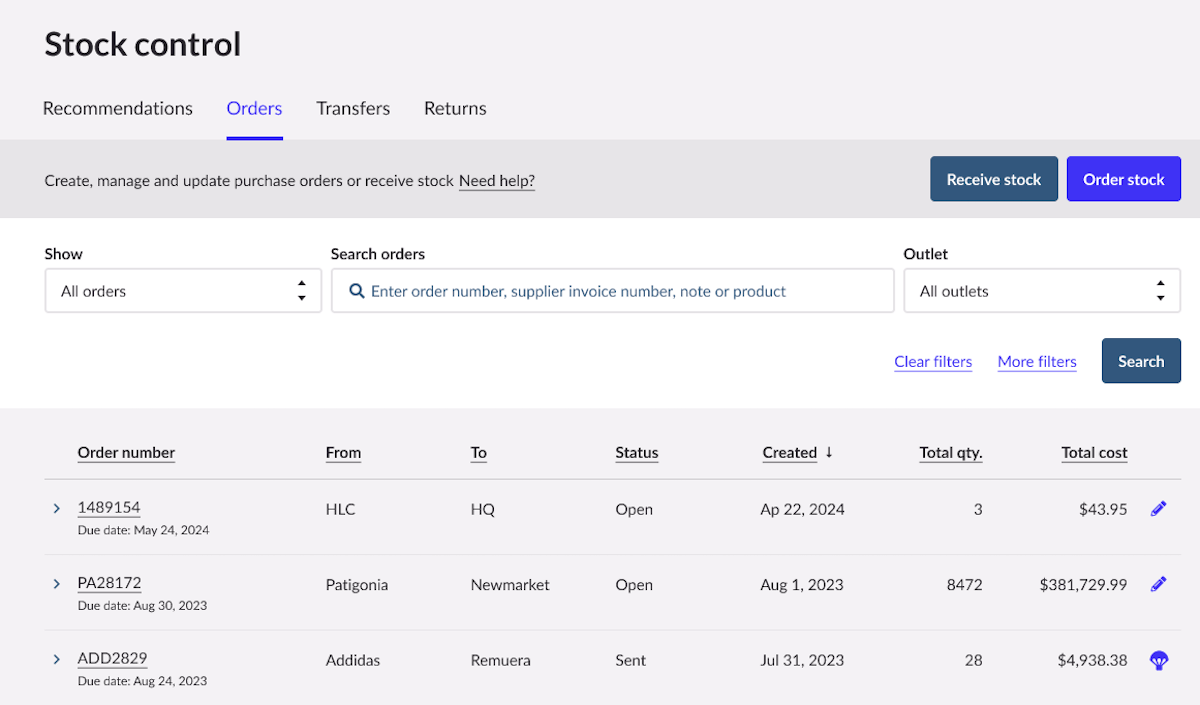The width and height of the screenshot is (1200, 705).
Task: Switch to the Transfers tab
Action: pos(352,108)
